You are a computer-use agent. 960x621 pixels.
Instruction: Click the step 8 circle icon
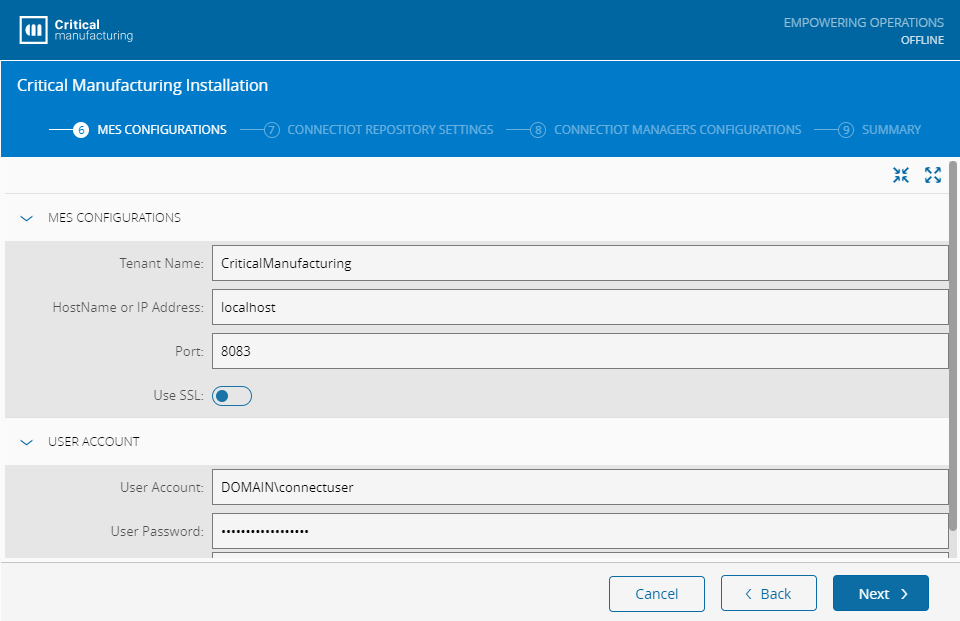pyautogui.click(x=538, y=130)
